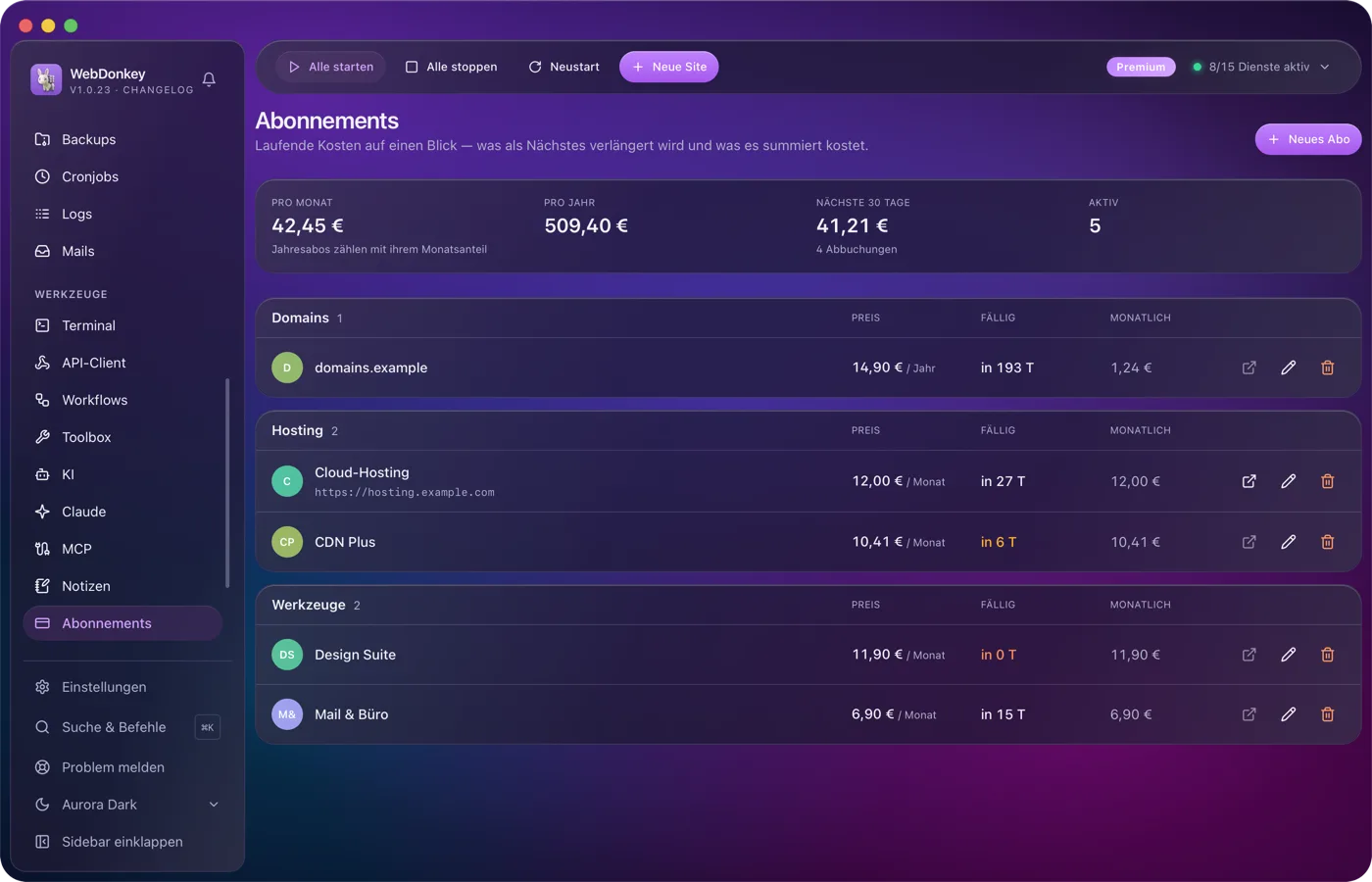Delete the Design Suite subscription
The height and width of the screenshot is (882, 1372).
click(1328, 655)
